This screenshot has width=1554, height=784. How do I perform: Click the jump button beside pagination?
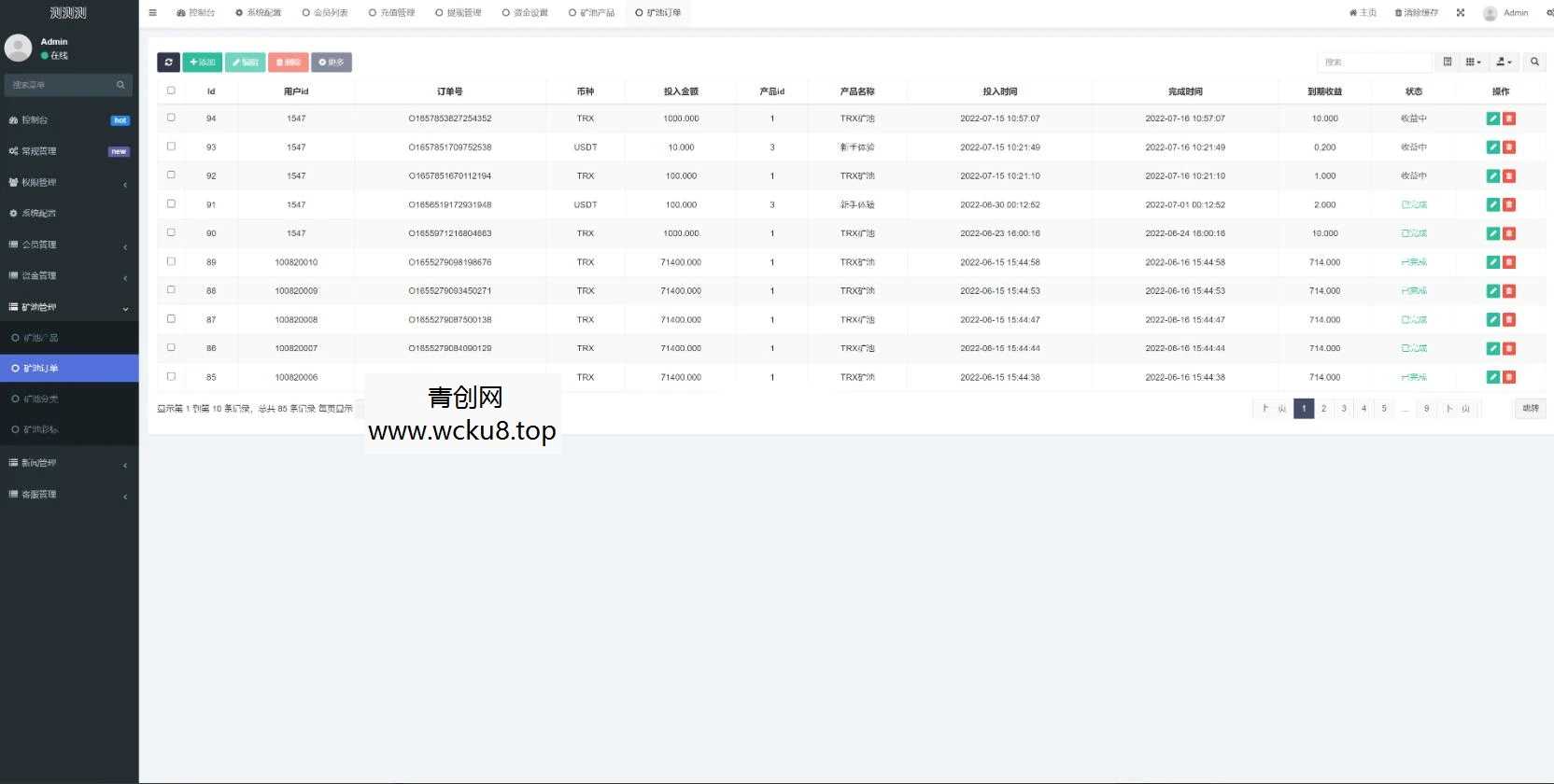point(1531,409)
